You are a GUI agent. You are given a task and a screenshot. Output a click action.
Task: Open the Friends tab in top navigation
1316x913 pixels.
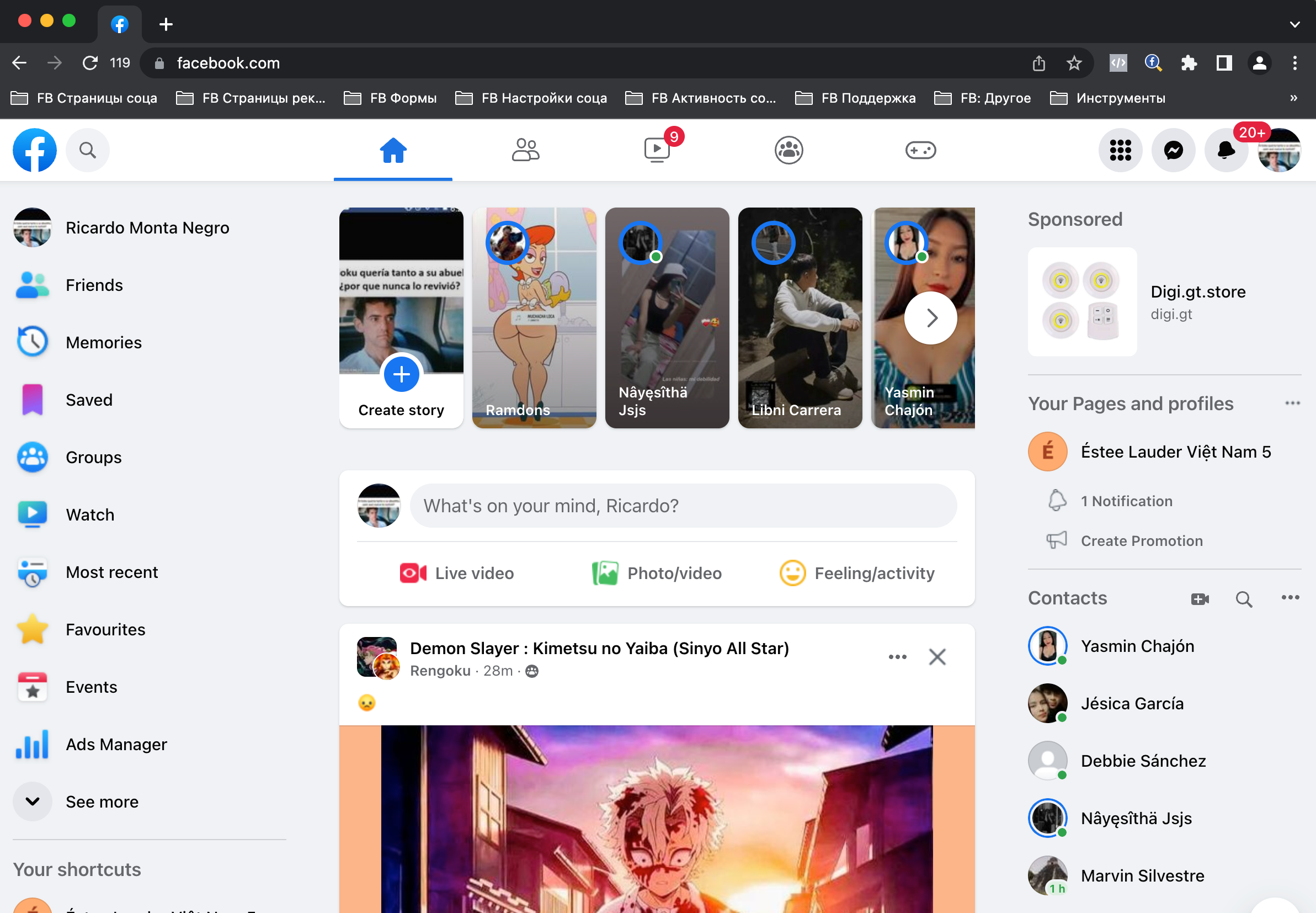pos(525,151)
